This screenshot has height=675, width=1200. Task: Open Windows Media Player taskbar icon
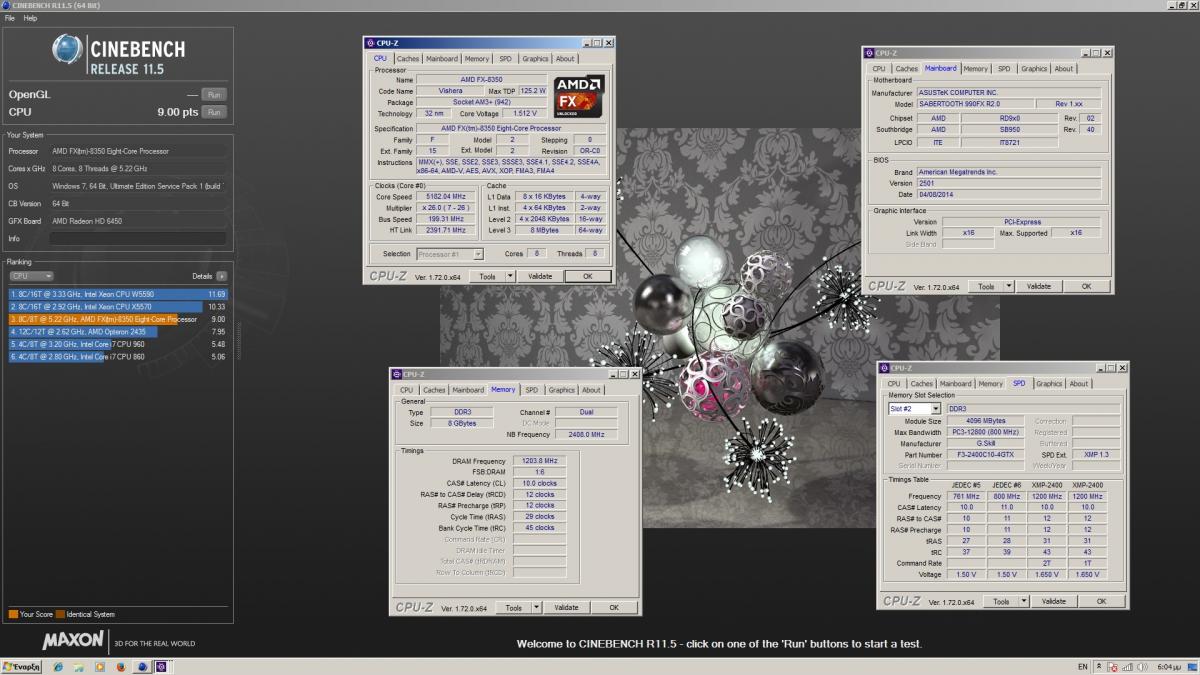[x=99, y=666]
